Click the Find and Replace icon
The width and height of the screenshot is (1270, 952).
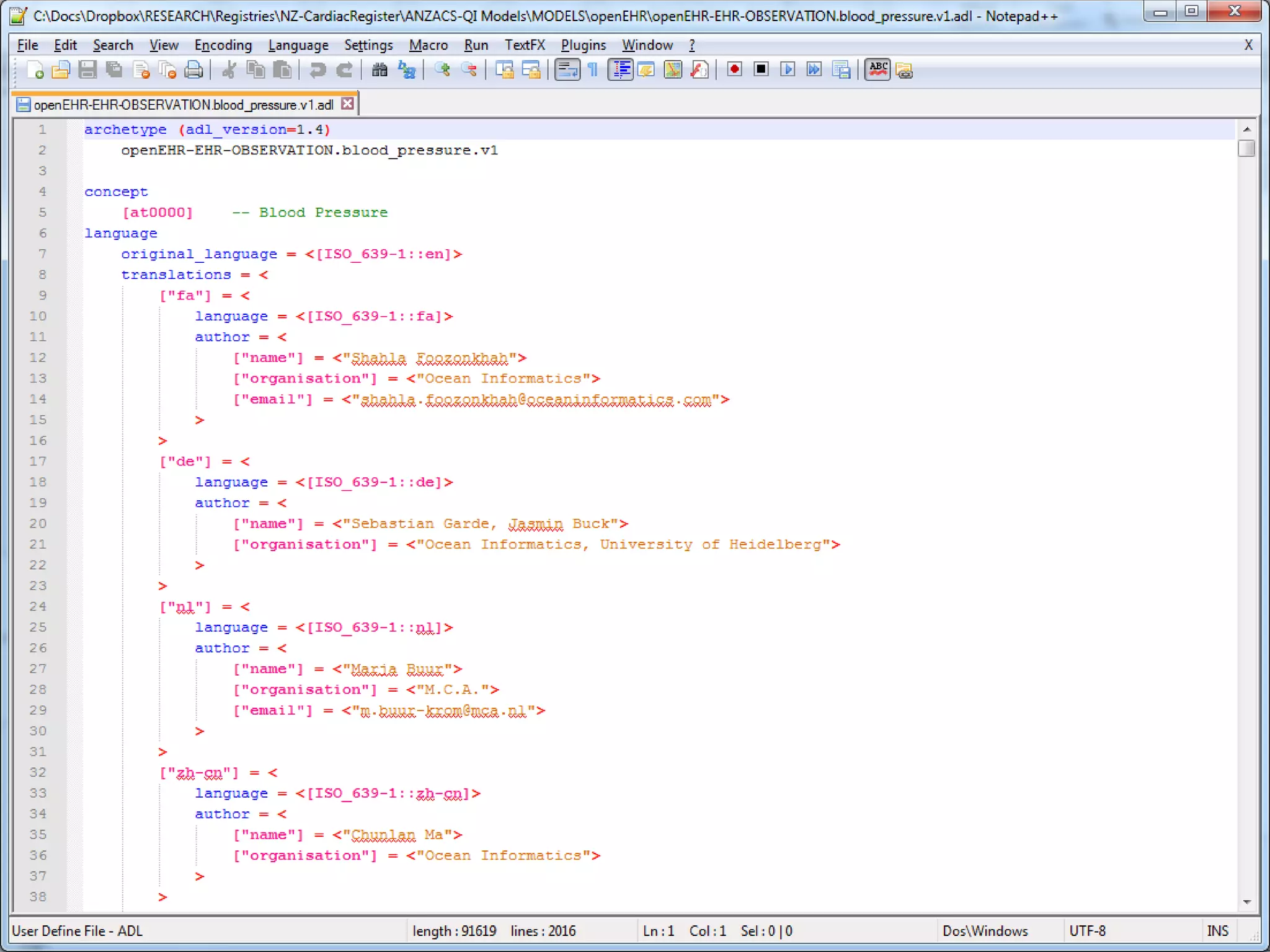tap(406, 70)
